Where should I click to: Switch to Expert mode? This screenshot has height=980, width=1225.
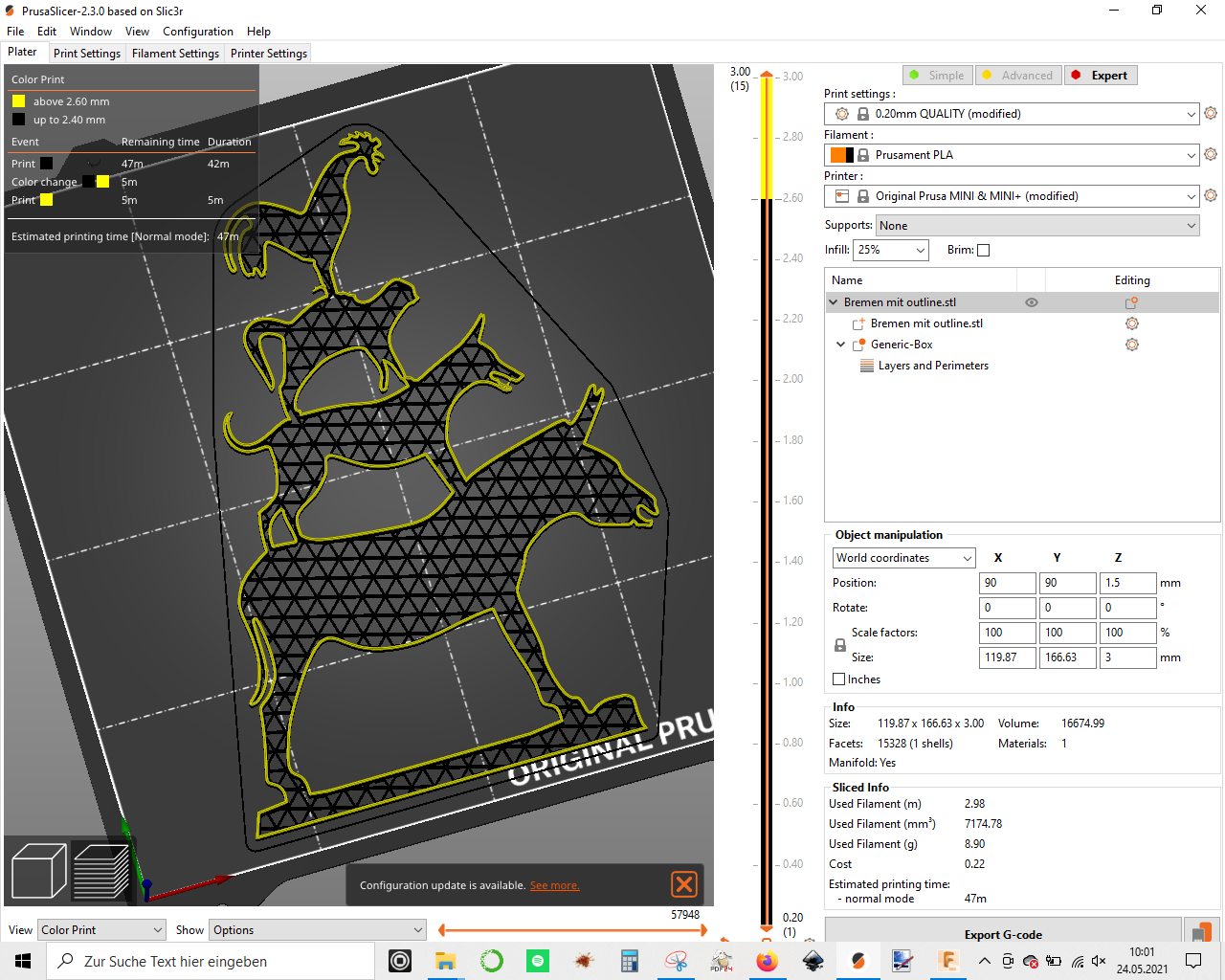pyautogui.click(x=1102, y=76)
